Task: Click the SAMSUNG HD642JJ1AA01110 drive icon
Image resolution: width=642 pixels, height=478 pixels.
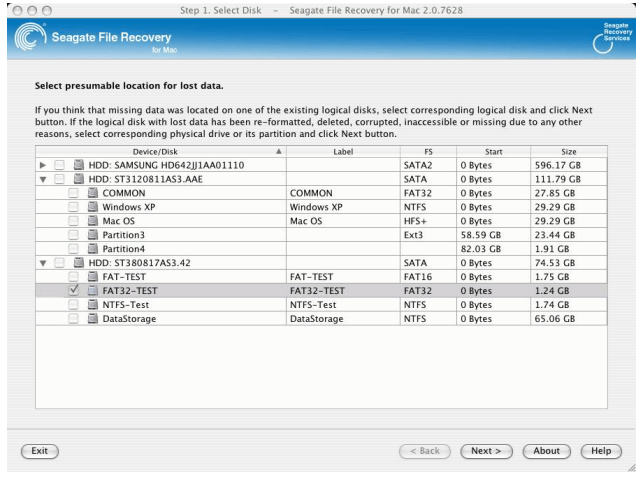Action: point(79,165)
